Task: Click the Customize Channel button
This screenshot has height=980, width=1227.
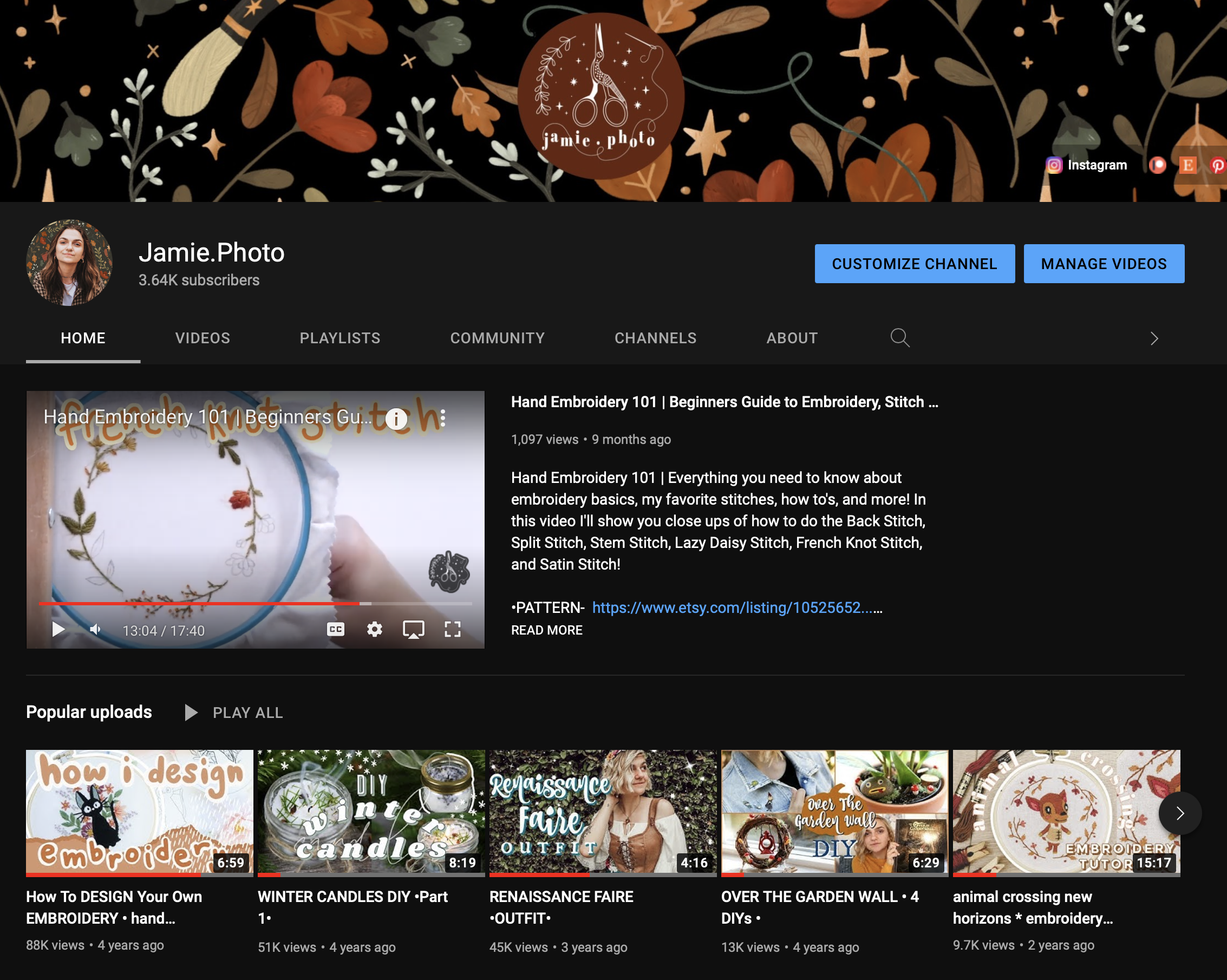Action: click(914, 264)
